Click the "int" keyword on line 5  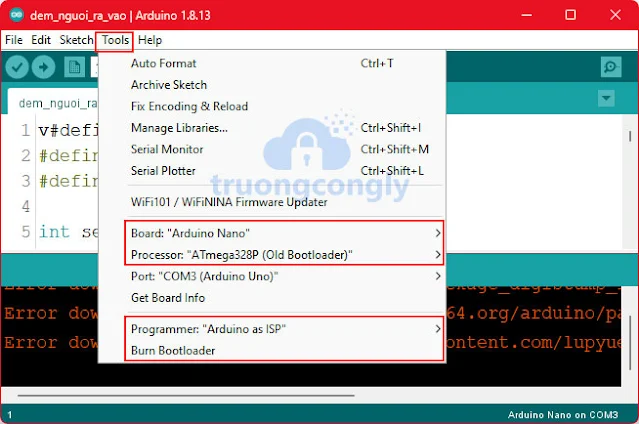point(54,232)
